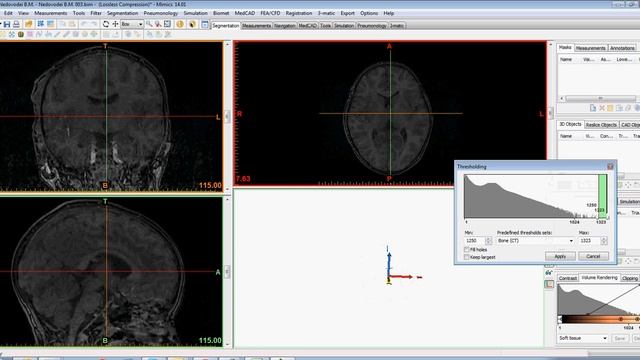Switch to the Navigation toolbar tab

[x=284, y=26]
